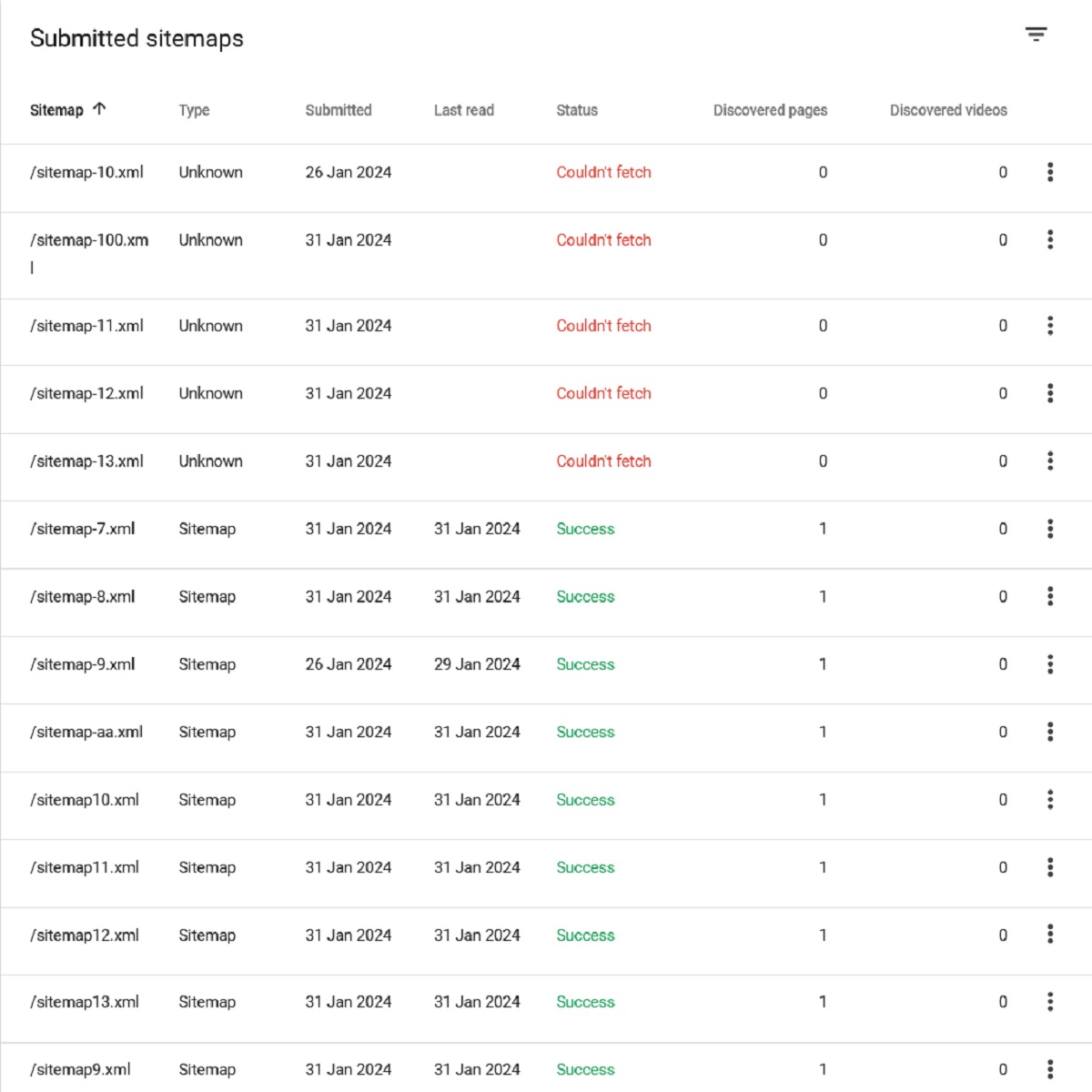The width and height of the screenshot is (1092, 1092).
Task: Sort by the Submitted column header
Action: pyautogui.click(x=339, y=110)
